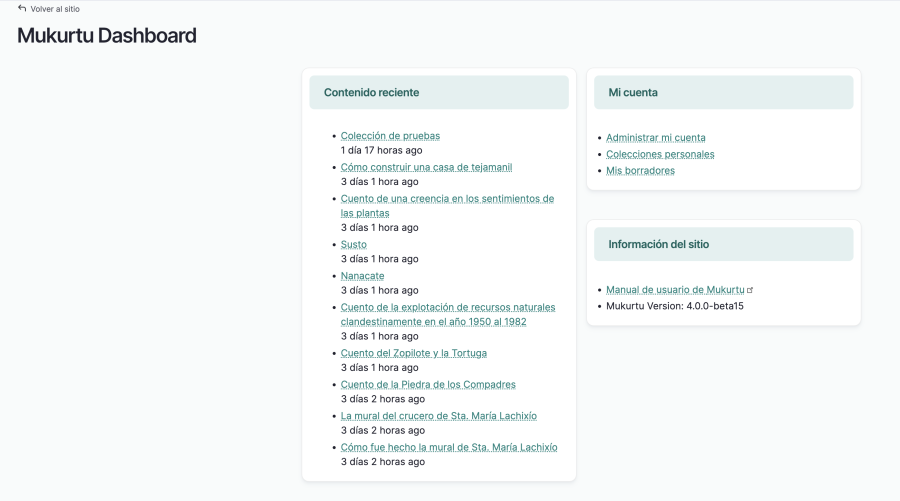Open La mural del crucero de Sta. María Lachixío
This screenshot has height=501, width=900.
(439, 416)
